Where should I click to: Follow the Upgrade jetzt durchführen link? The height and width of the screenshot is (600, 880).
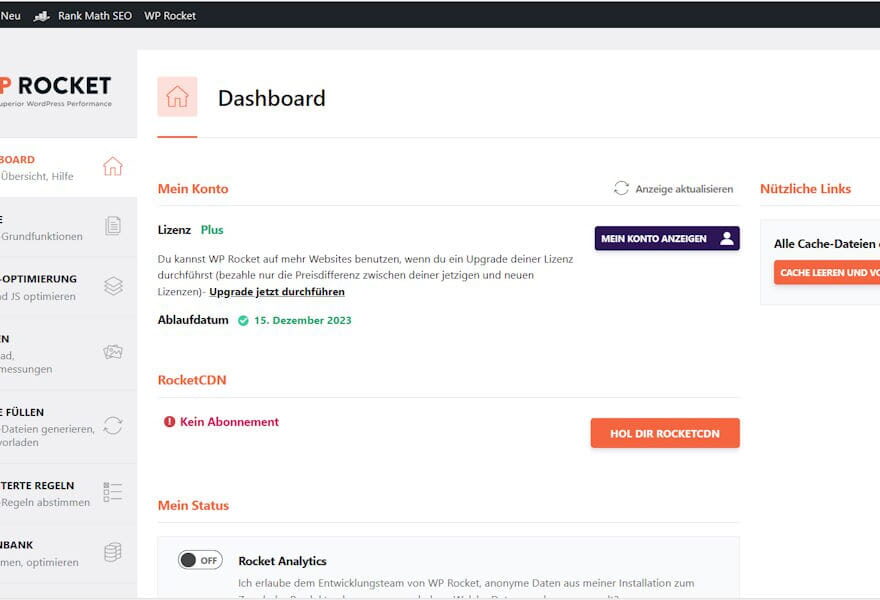click(x=277, y=292)
